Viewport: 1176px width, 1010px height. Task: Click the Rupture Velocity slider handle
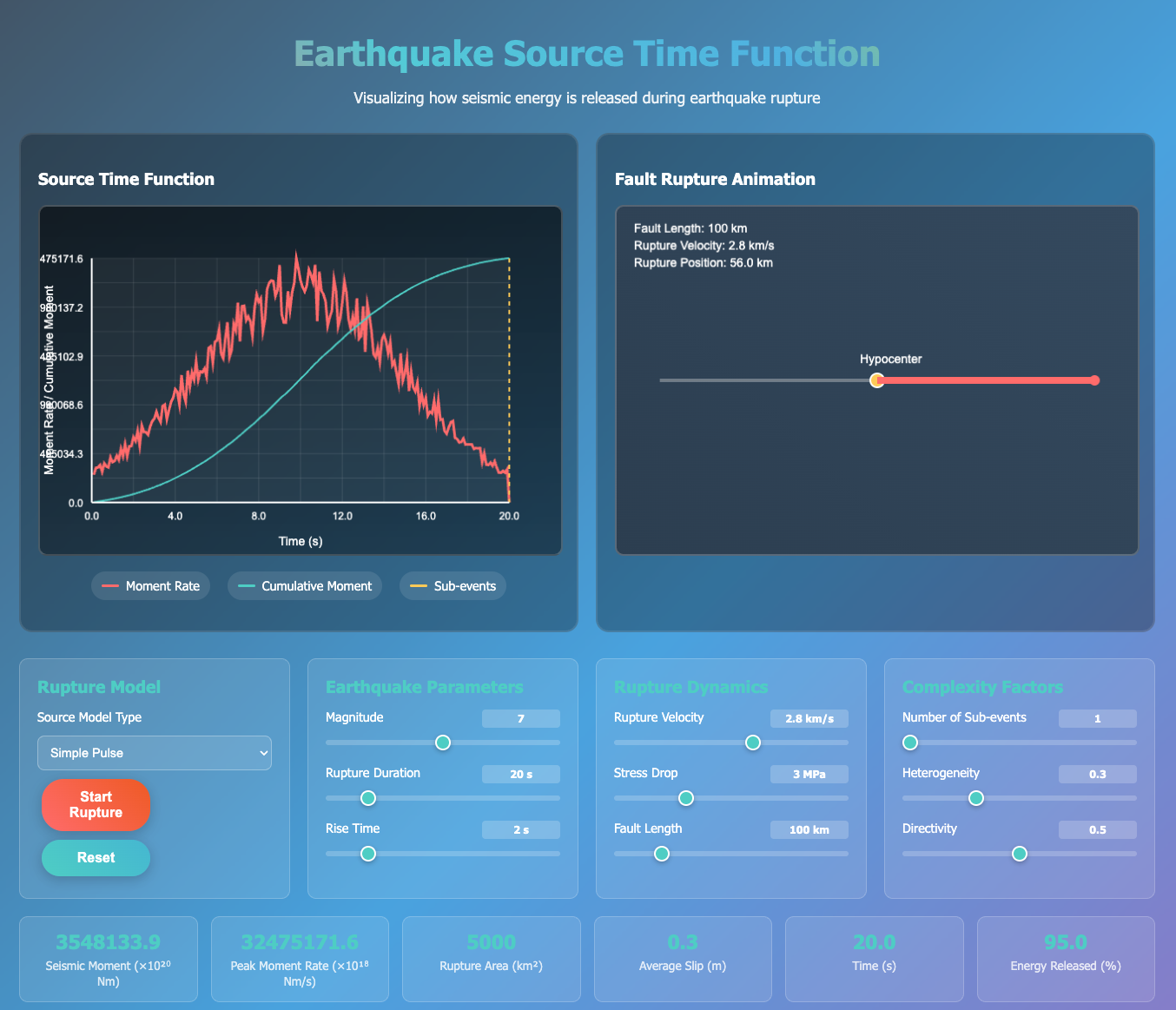click(752, 743)
